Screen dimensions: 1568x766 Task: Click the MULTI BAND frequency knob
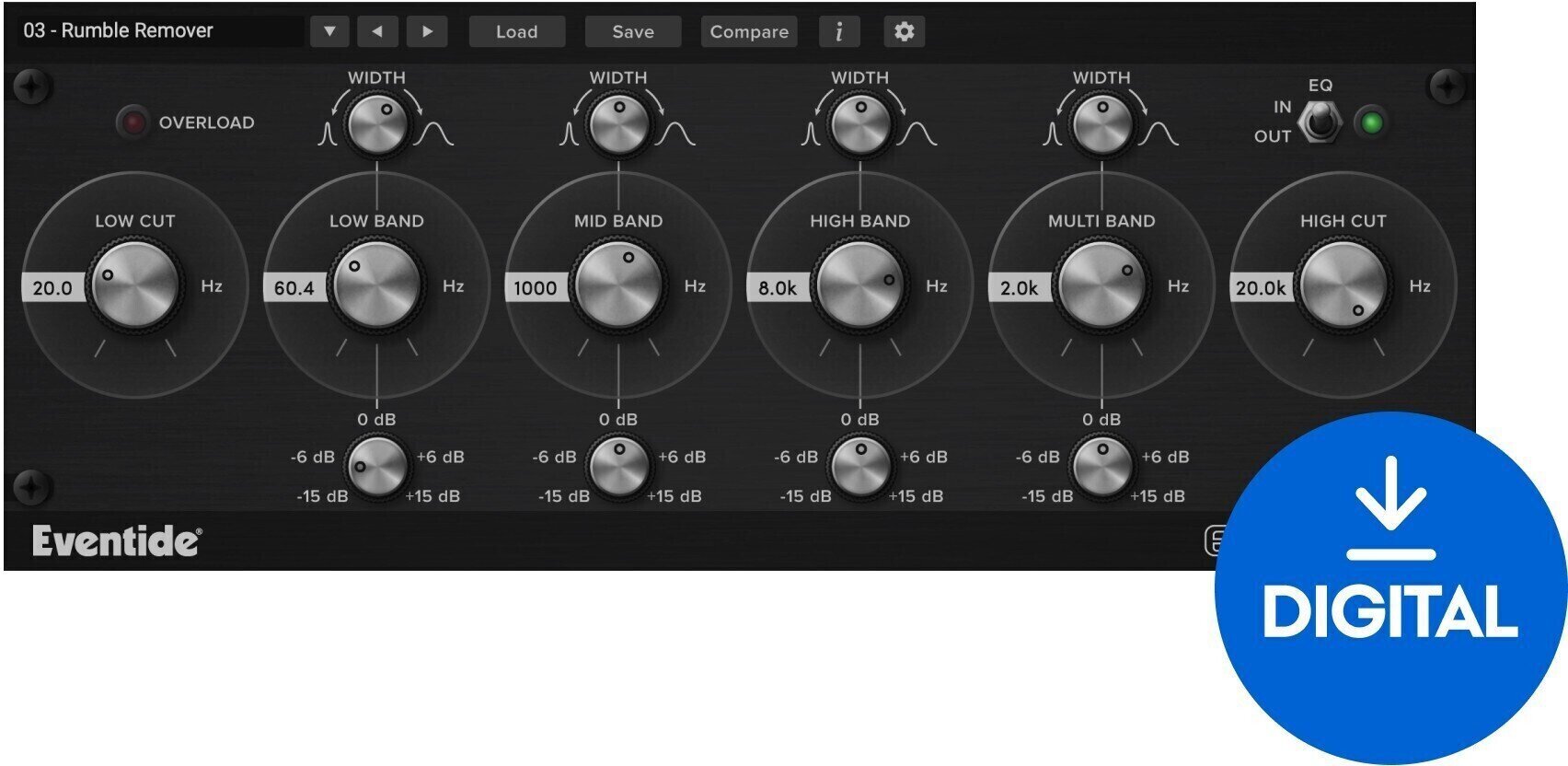click(x=1101, y=286)
